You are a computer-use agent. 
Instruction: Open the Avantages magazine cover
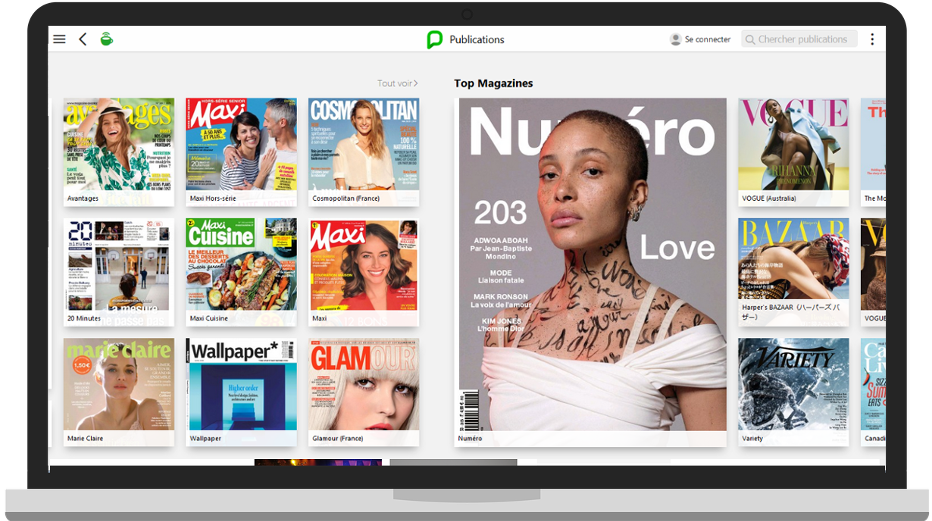(119, 144)
